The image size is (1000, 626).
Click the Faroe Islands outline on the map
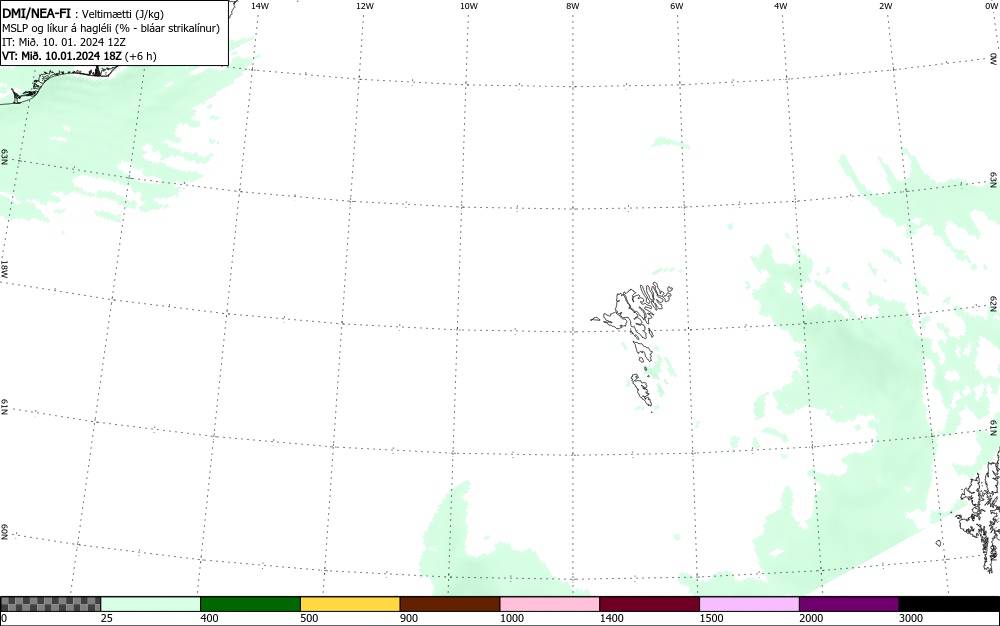633,346
